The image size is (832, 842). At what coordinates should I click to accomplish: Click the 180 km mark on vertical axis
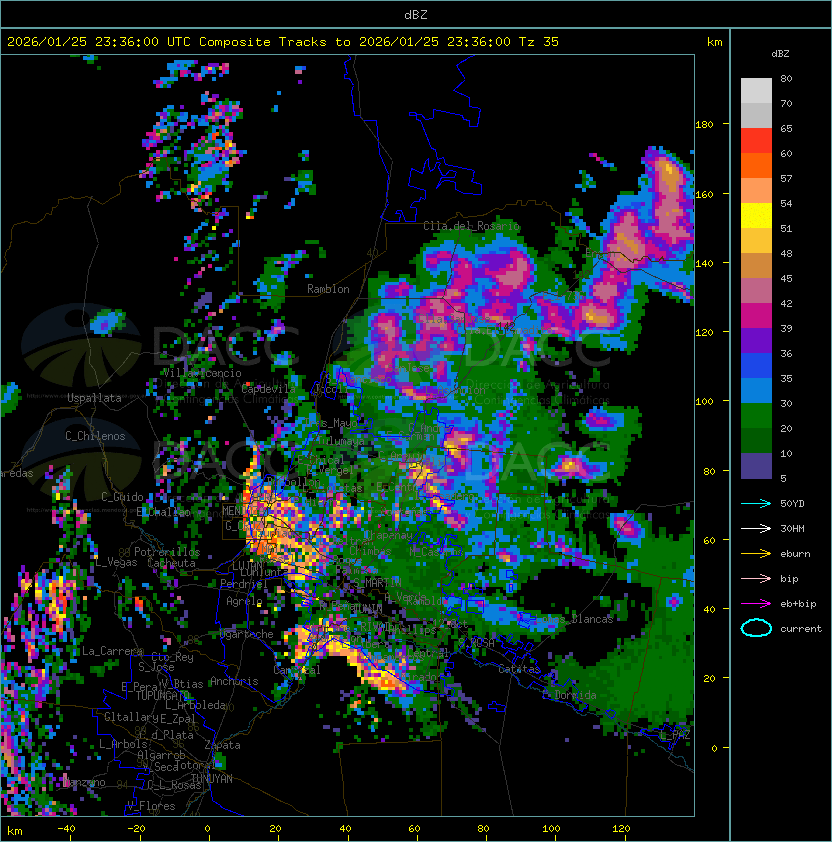(704, 125)
